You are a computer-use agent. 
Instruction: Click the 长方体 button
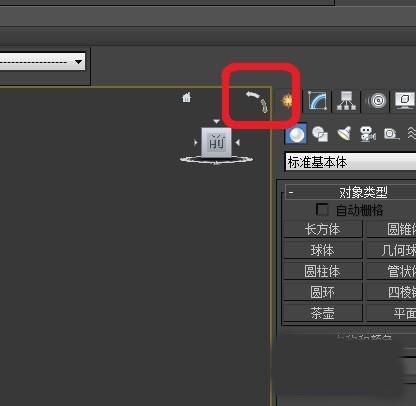[323, 229]
